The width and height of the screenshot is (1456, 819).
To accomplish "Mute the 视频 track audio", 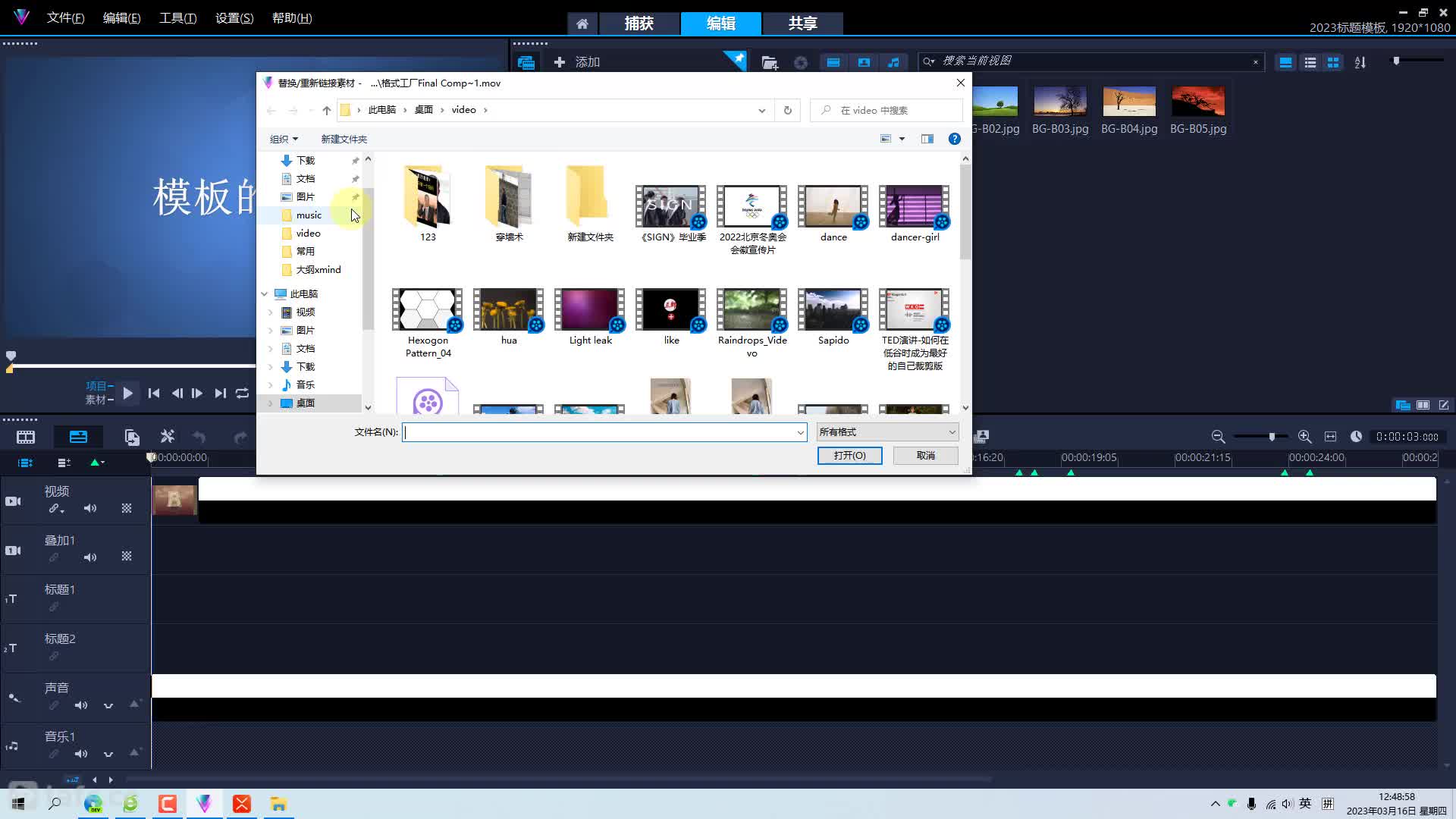I will (x=90, y=508).
